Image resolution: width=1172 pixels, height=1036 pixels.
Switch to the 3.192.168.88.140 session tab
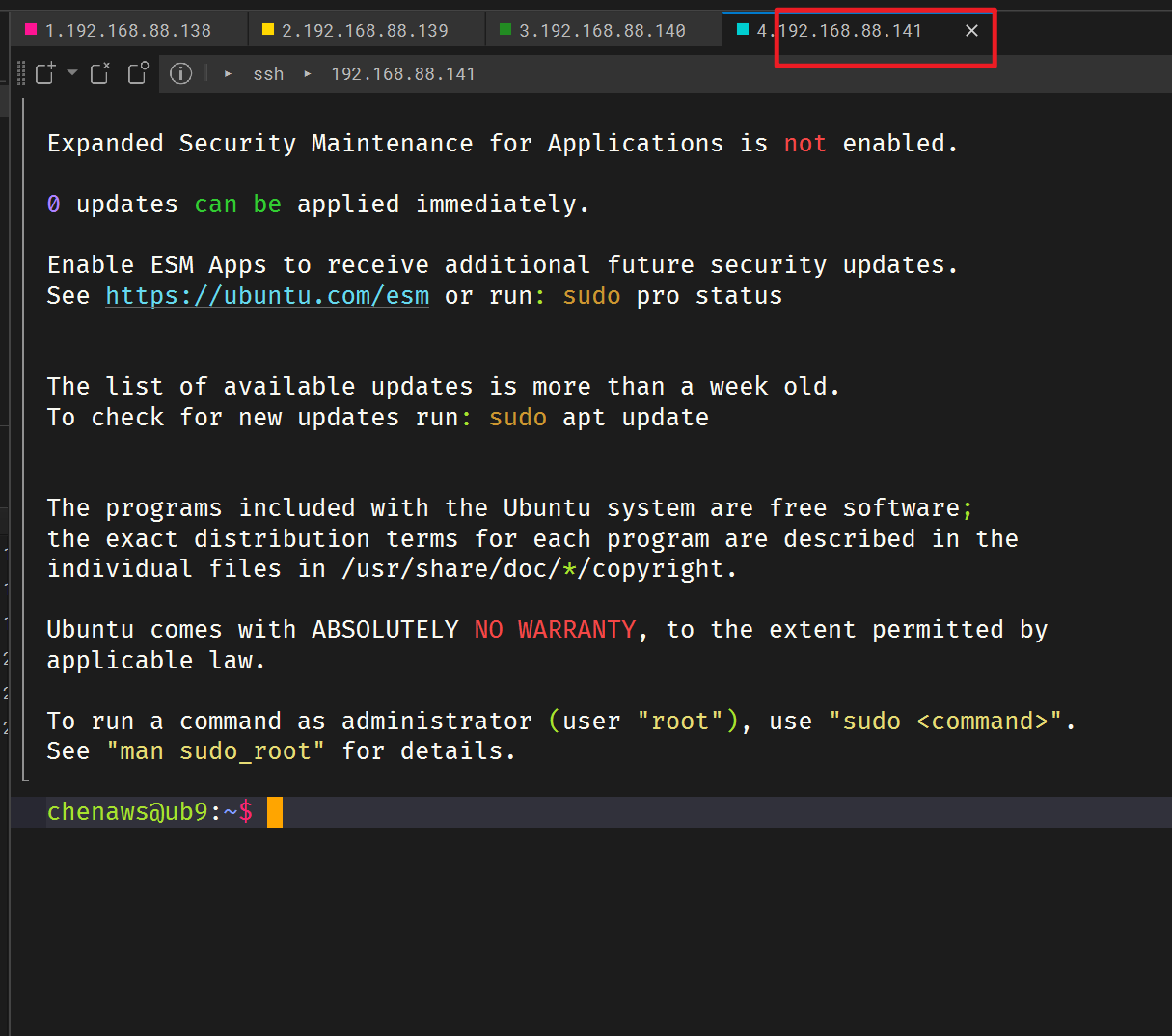point(603,30)
